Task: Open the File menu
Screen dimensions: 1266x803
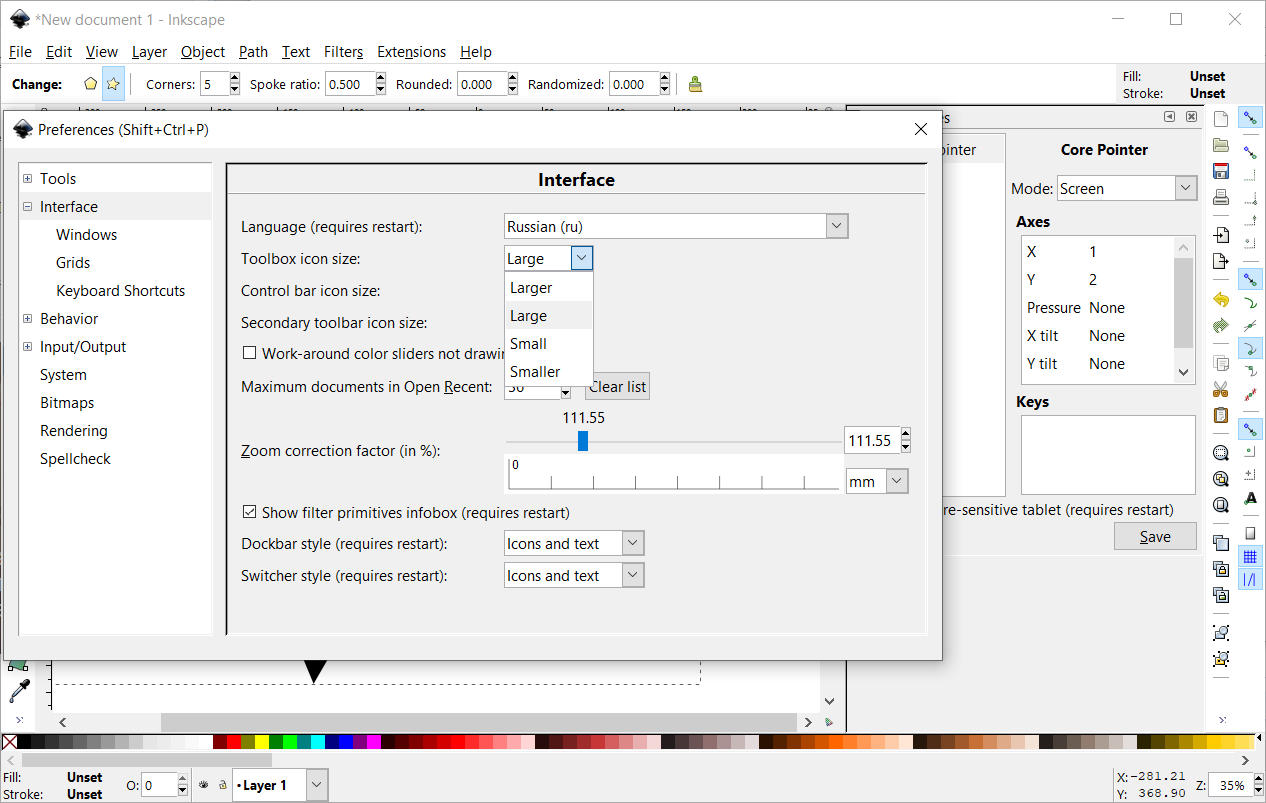Action: coord(20,52)
